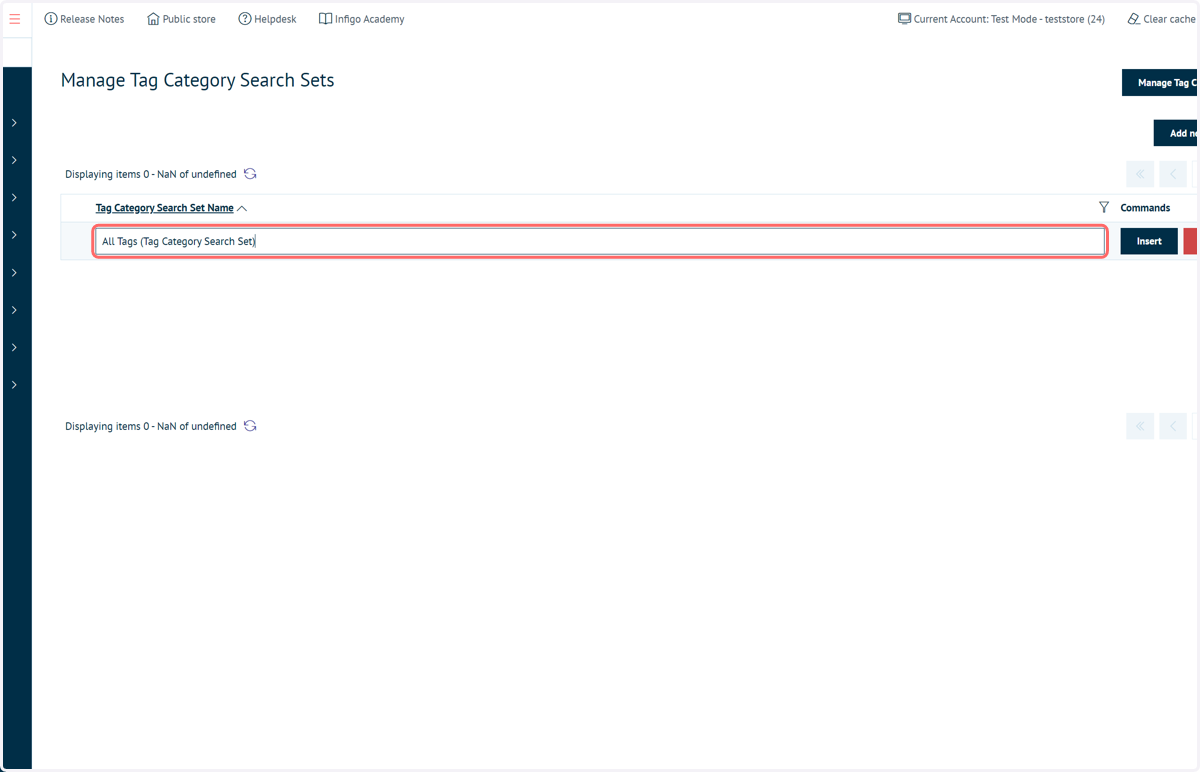Image resolution: width=1200 pixels, height=772 pixels.
Task: Refresh the grid using icon above table
Action: (x=250, y=174)
